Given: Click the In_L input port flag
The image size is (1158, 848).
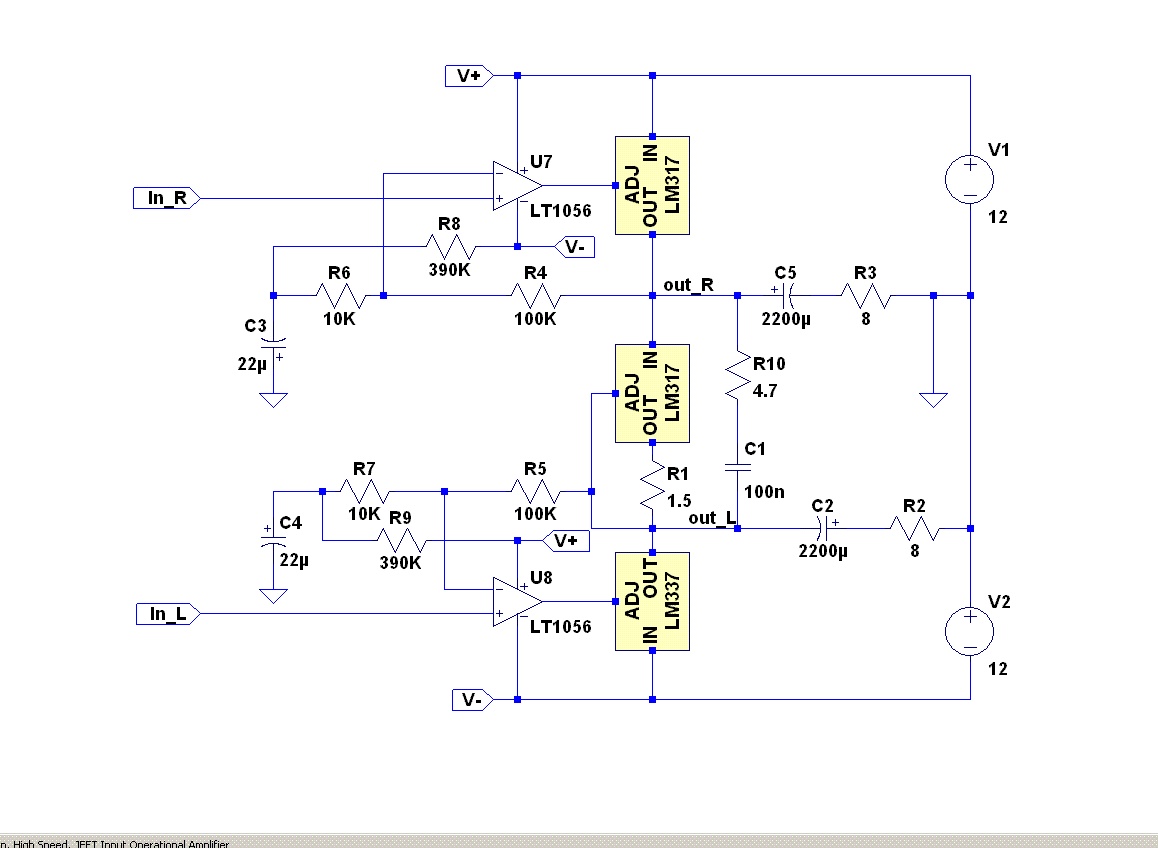Looking at the screenshot, I should [168, 614].
